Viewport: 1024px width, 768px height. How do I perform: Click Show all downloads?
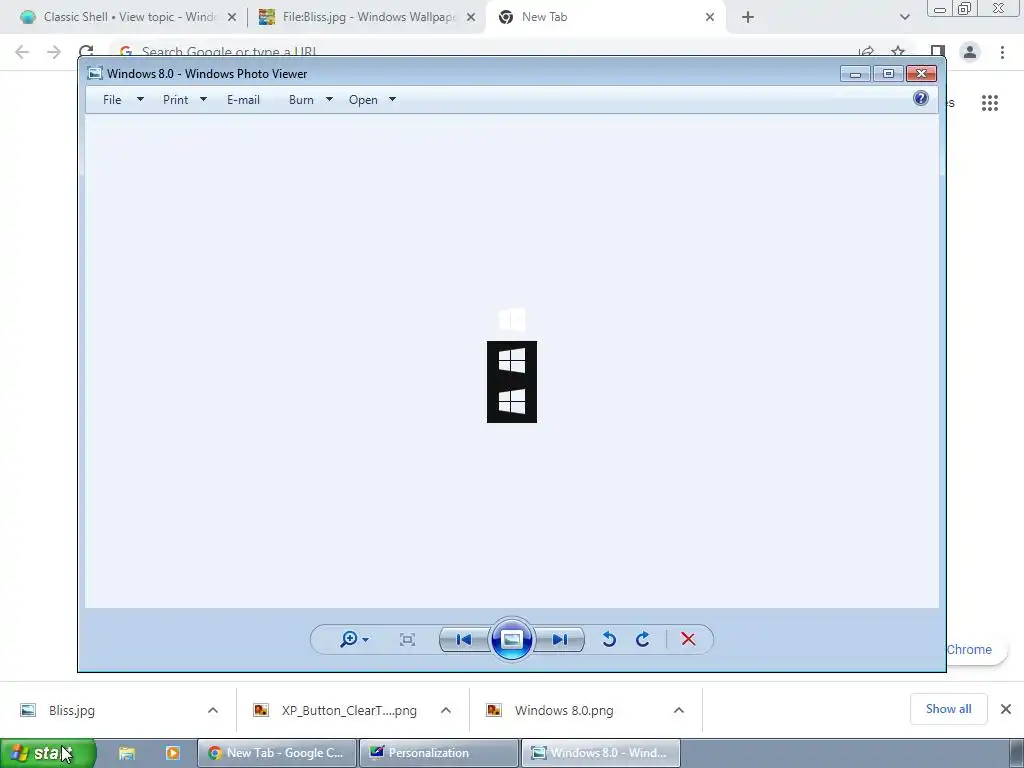[948, 709]
